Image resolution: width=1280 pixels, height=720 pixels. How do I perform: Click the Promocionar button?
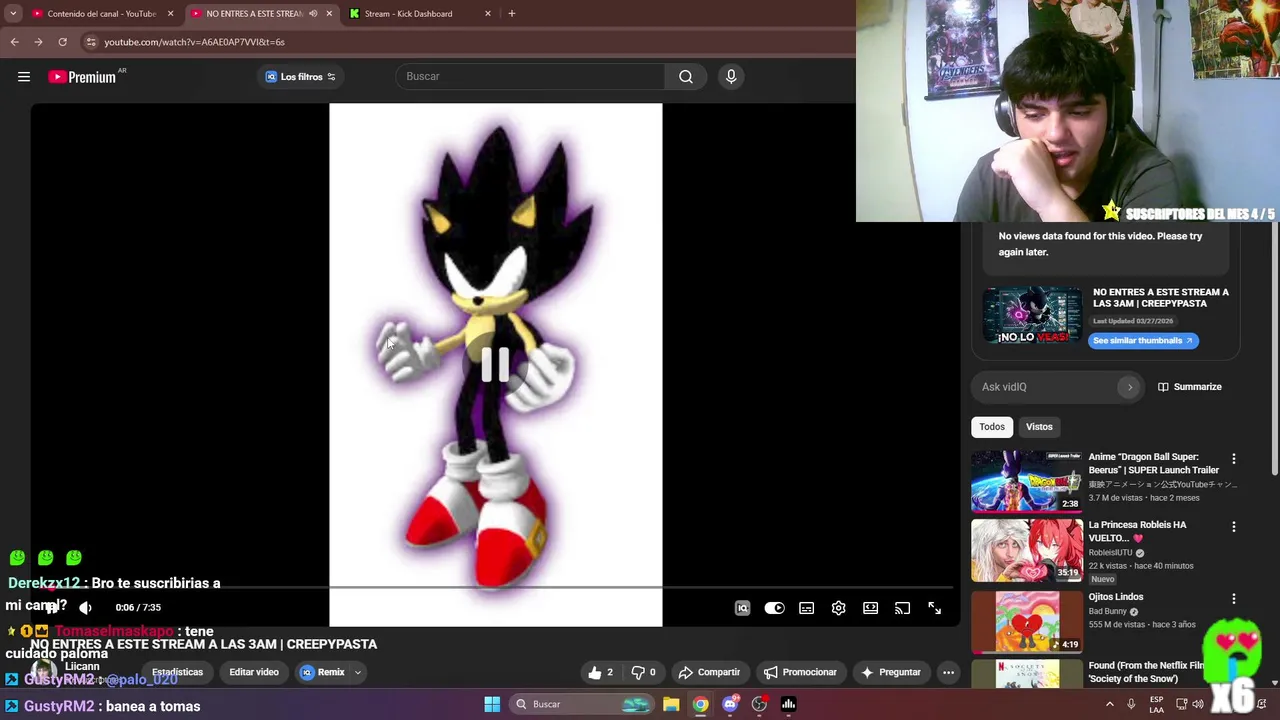pos(800,672)
